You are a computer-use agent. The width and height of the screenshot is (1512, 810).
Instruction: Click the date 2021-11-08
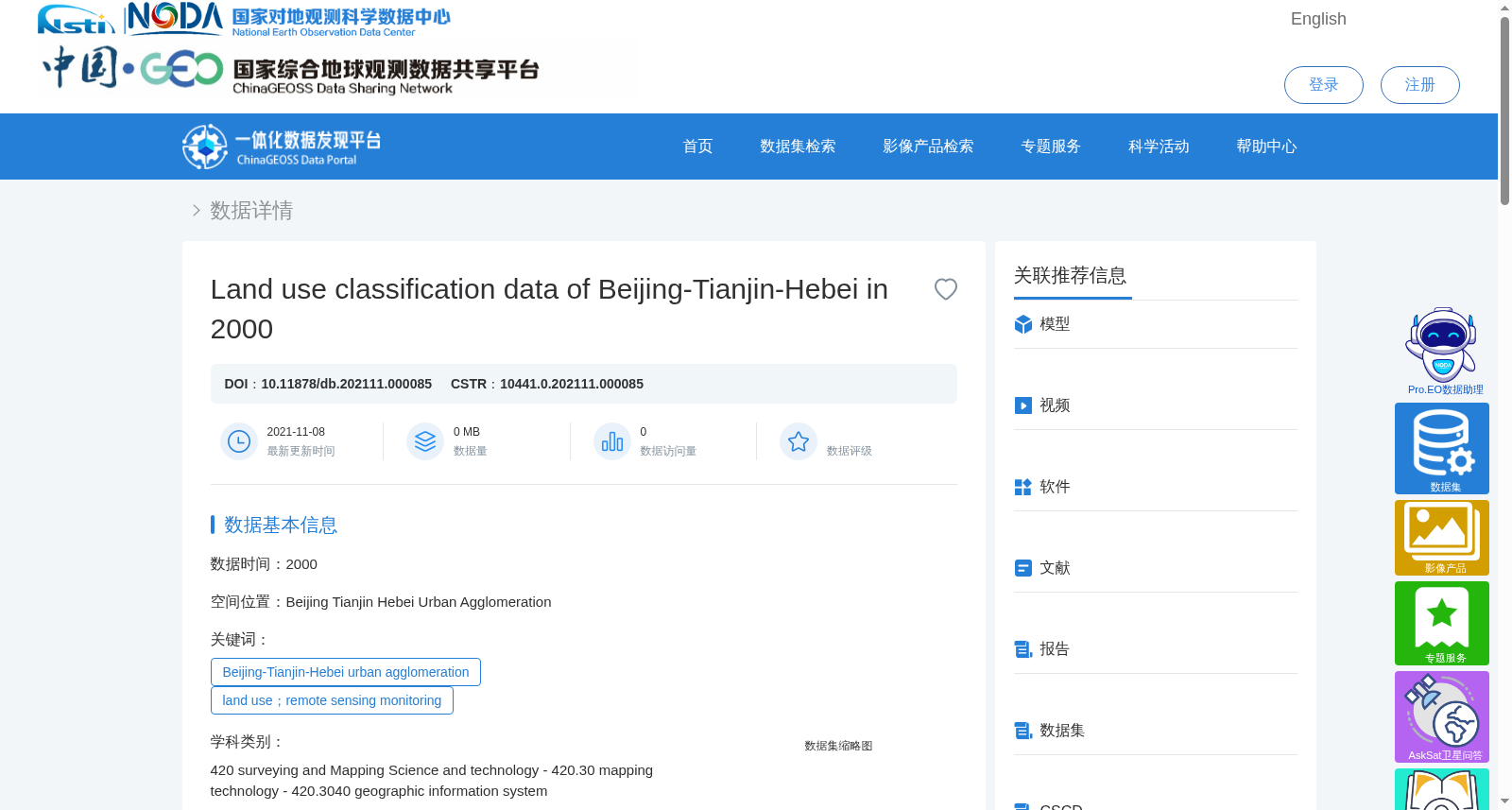296,432
